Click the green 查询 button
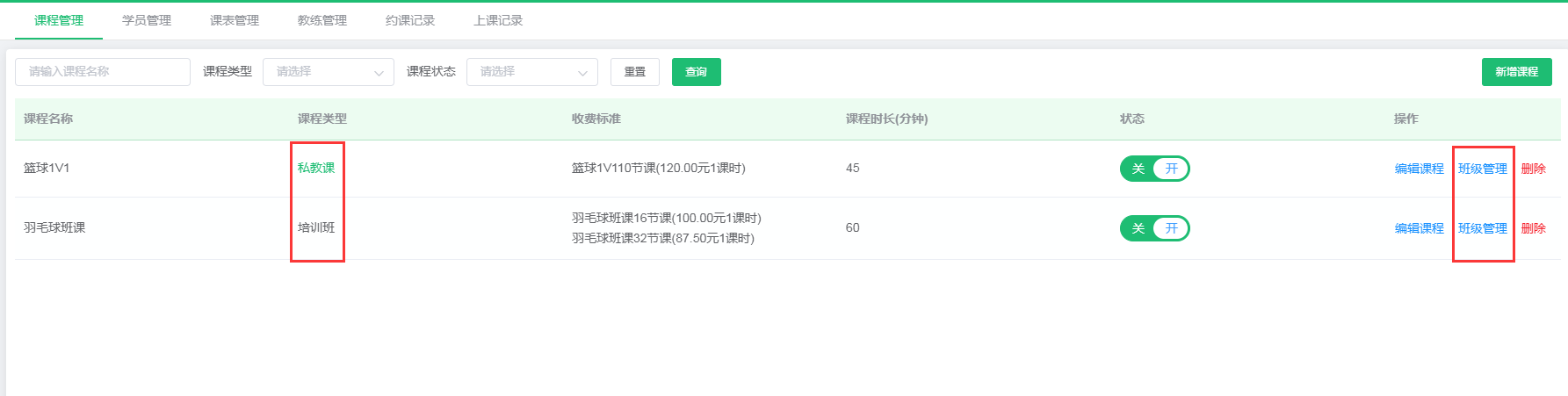This screenshot has height=396, width=1568. pyautogui.click(x=696, y=72)
